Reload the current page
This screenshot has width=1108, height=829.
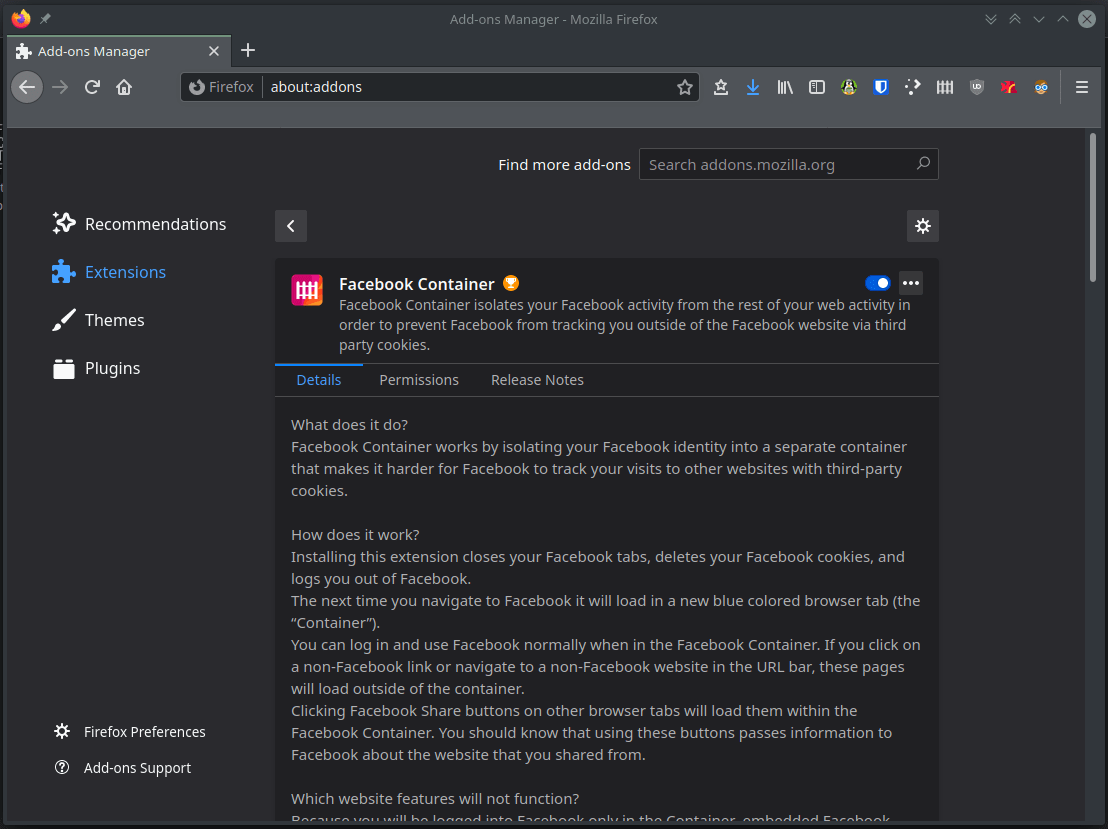click(93, 88)
